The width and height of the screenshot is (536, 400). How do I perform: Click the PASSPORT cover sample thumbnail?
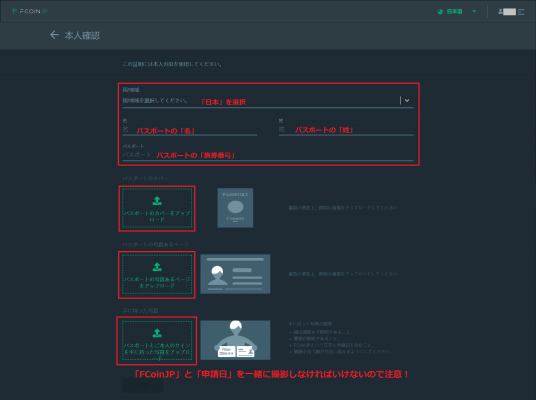tap(235, 208)
